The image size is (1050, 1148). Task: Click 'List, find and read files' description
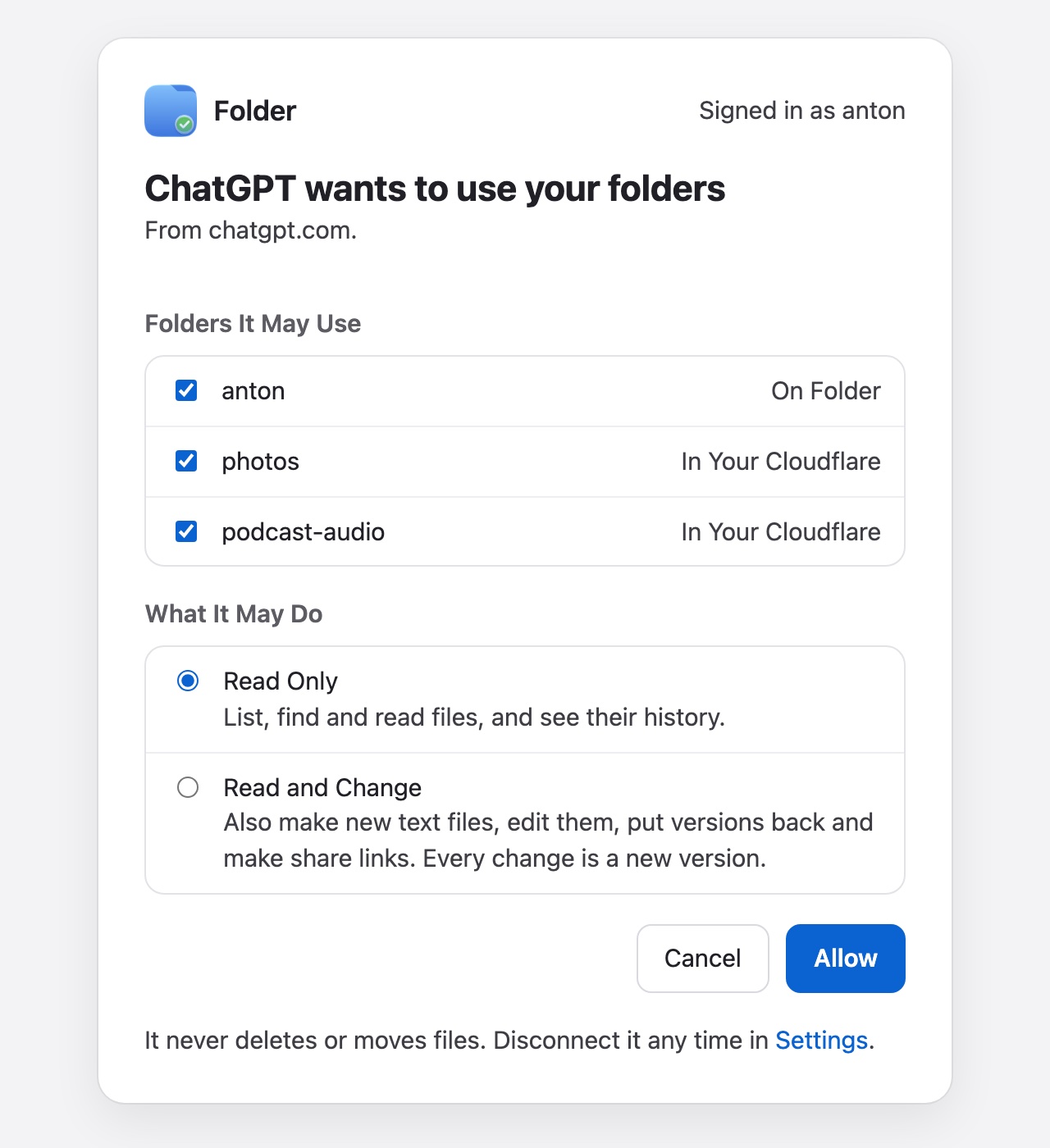[474, 717]
